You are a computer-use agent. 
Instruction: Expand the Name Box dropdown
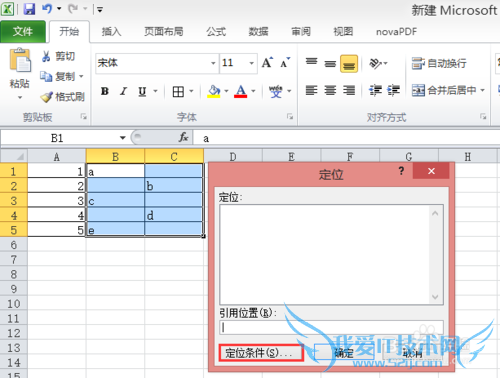[123, 138]
